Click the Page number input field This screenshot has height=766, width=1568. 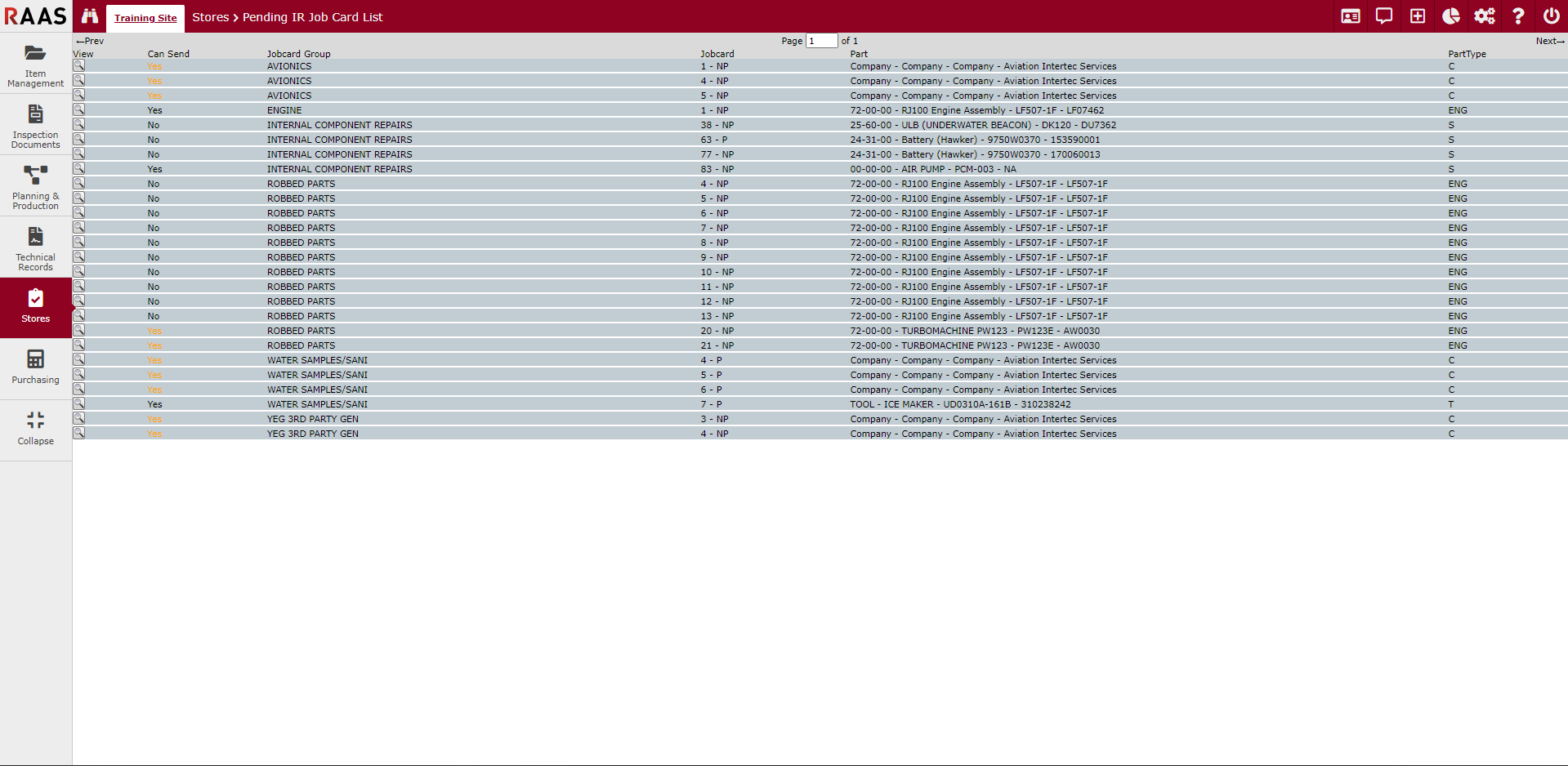(x=821, y=41)
